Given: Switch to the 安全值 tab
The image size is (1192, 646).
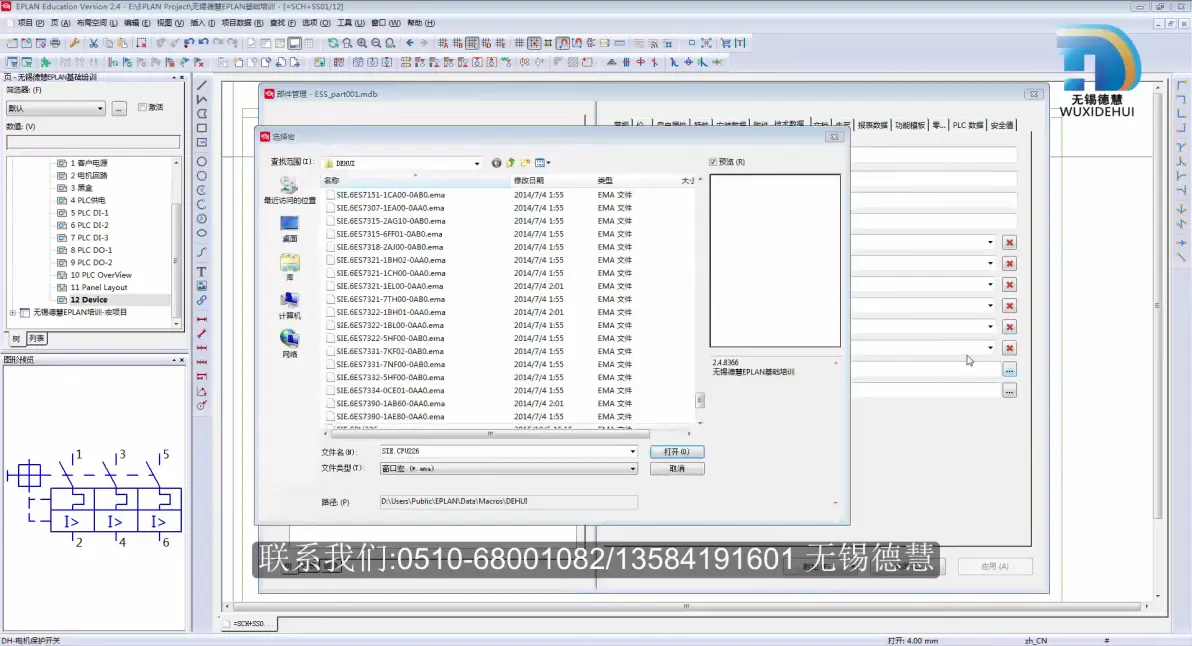Looking at the screenshot, I should [x=1002, y=125].
